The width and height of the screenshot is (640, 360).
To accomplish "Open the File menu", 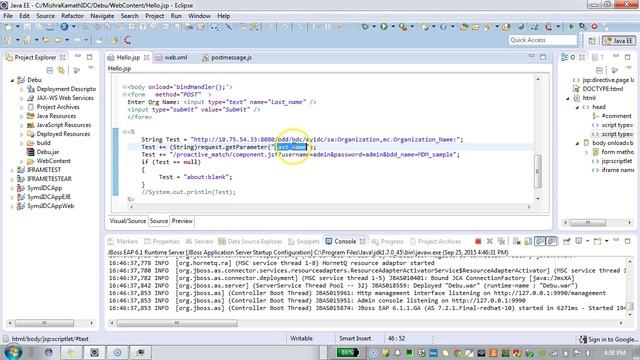I will (8, 16).
